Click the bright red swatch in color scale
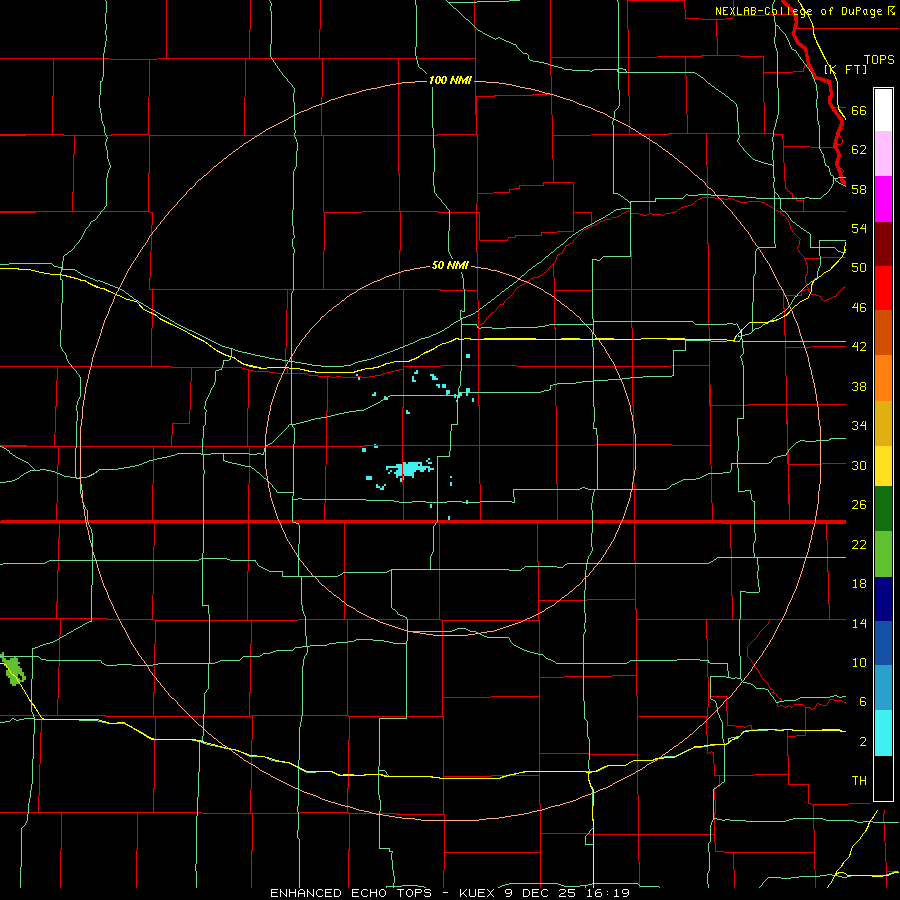Viewport: 900px width, 900px height. 883,288
